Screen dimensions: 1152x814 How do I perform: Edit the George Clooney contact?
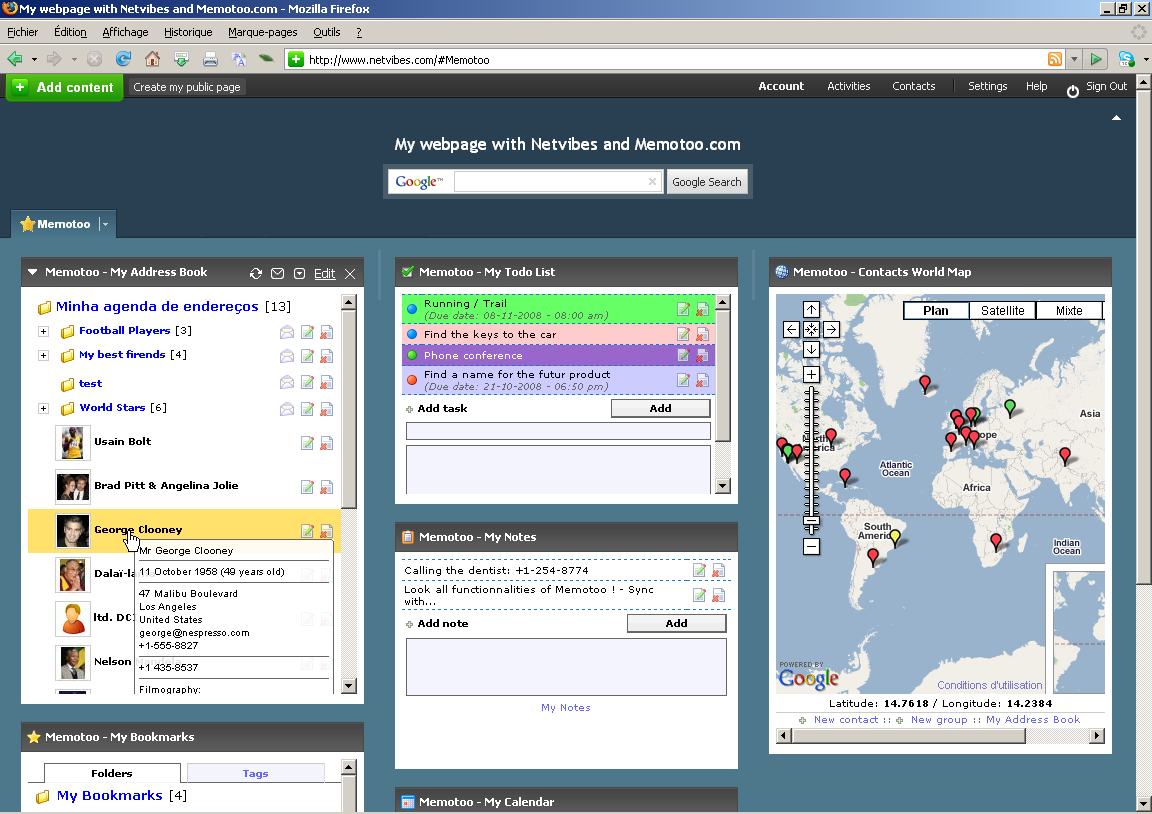(307, 530)
